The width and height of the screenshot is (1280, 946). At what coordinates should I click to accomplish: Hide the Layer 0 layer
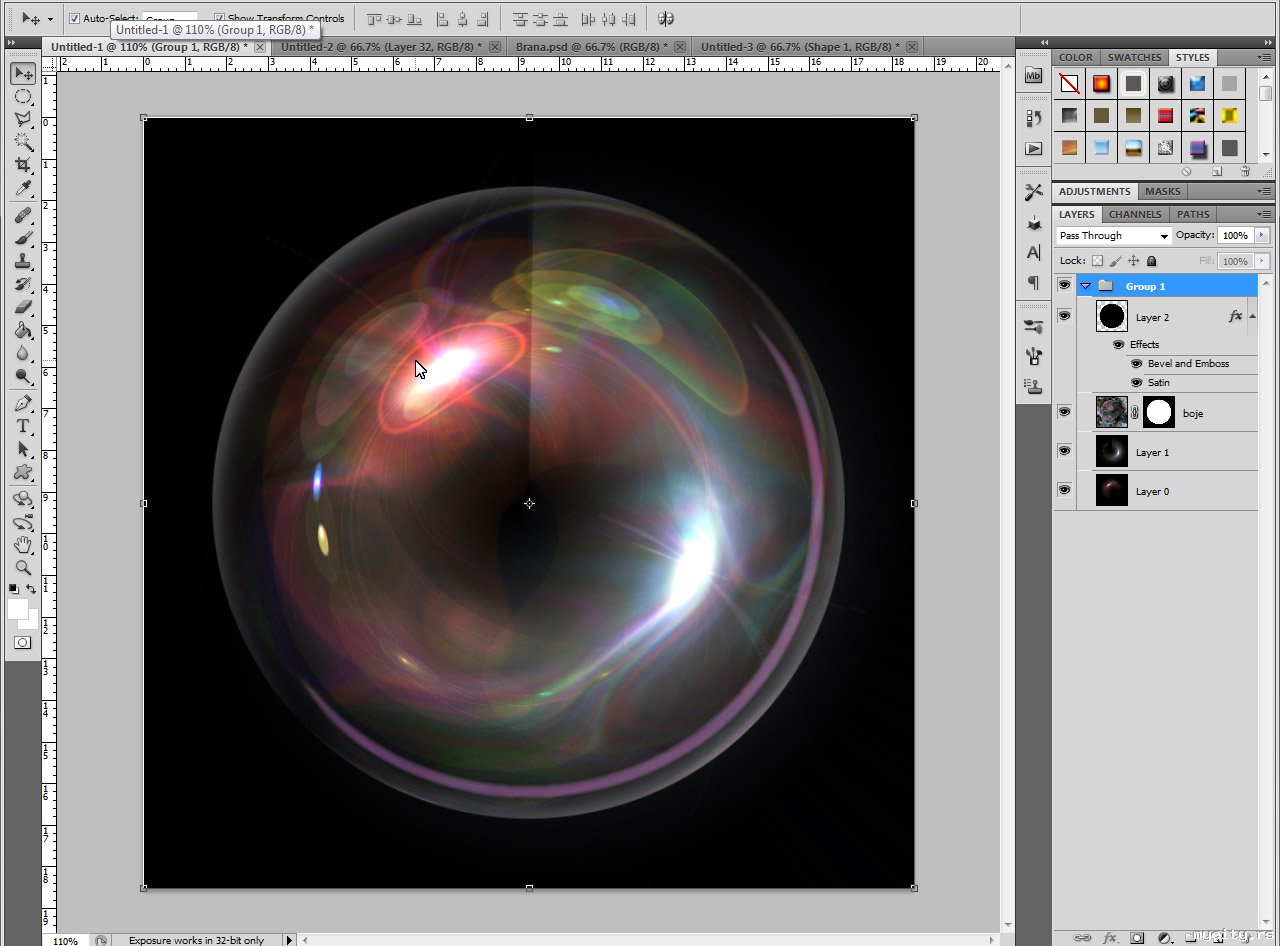coord(1064,490)
